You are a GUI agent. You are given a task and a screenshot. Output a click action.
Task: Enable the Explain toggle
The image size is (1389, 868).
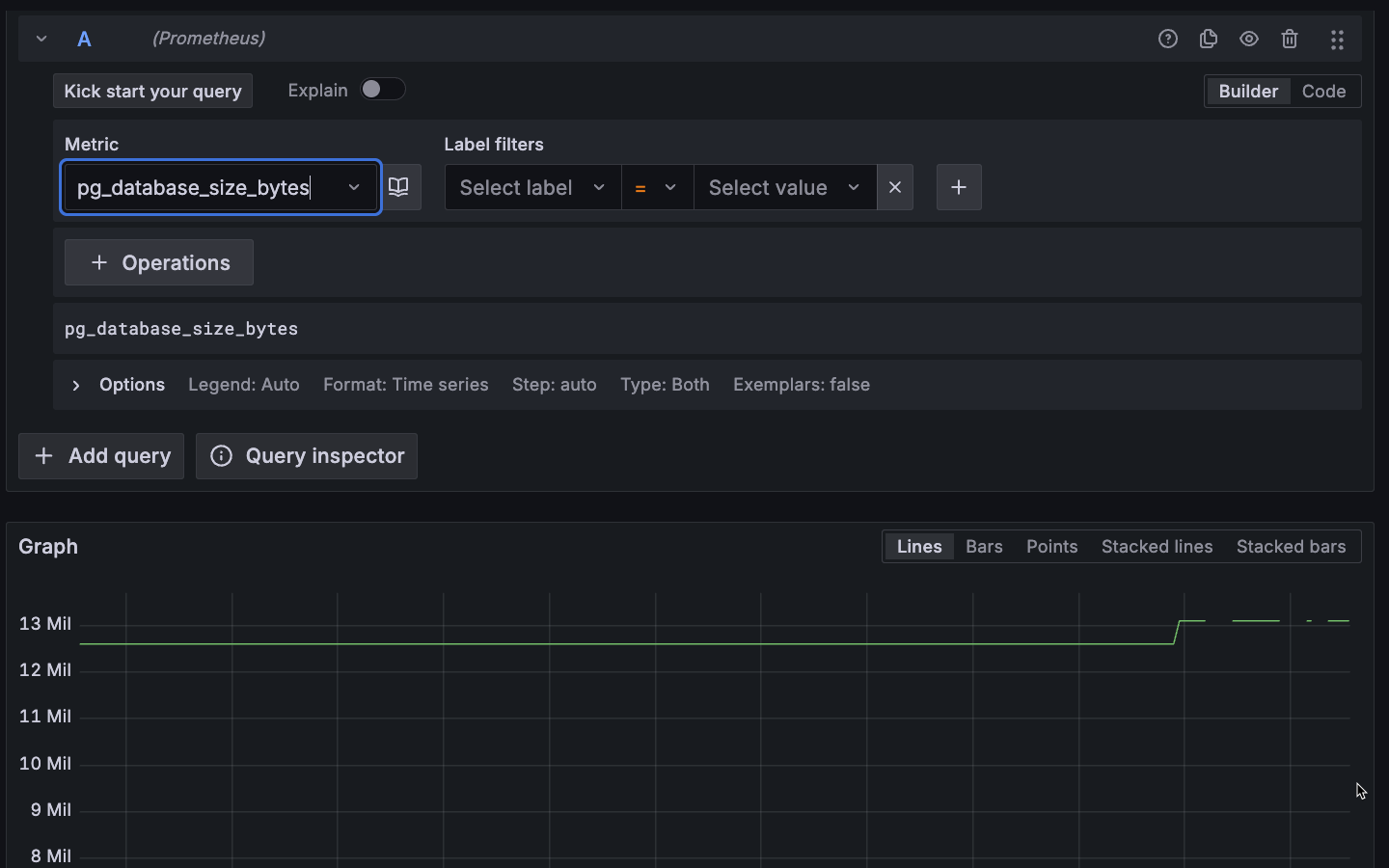(x=382, y=89)
